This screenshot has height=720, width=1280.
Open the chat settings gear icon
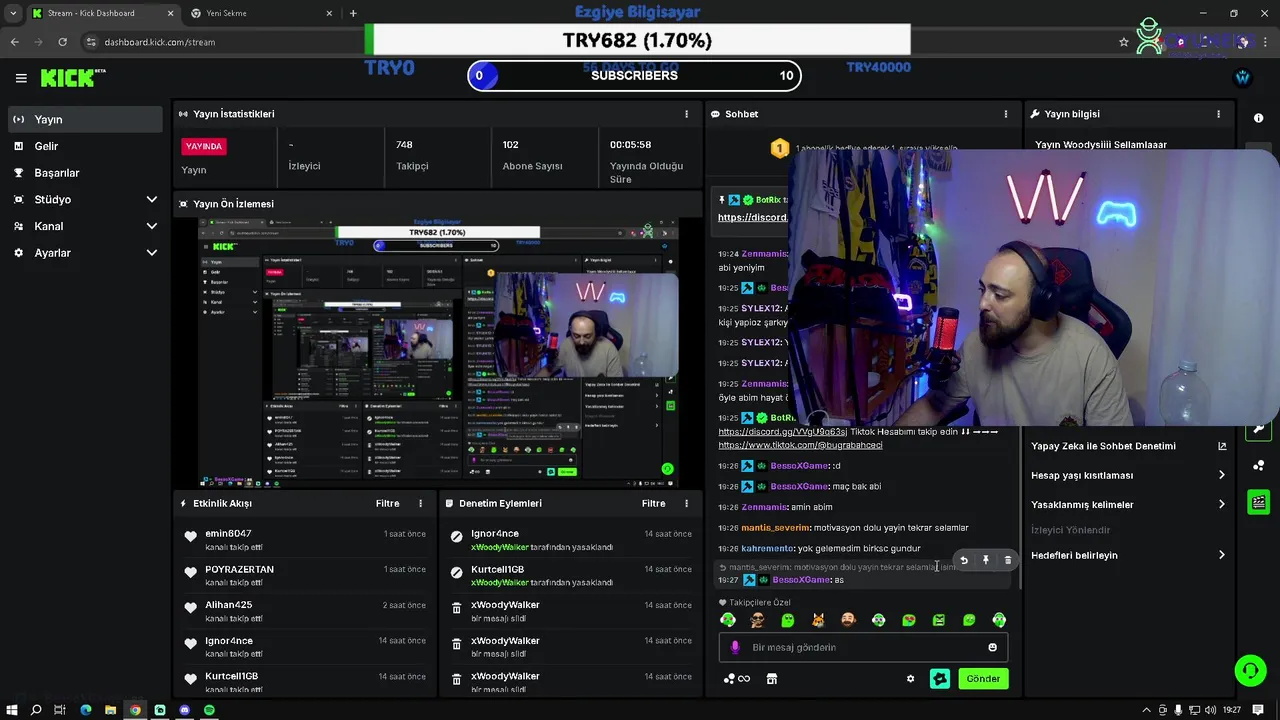coord(910,679)
